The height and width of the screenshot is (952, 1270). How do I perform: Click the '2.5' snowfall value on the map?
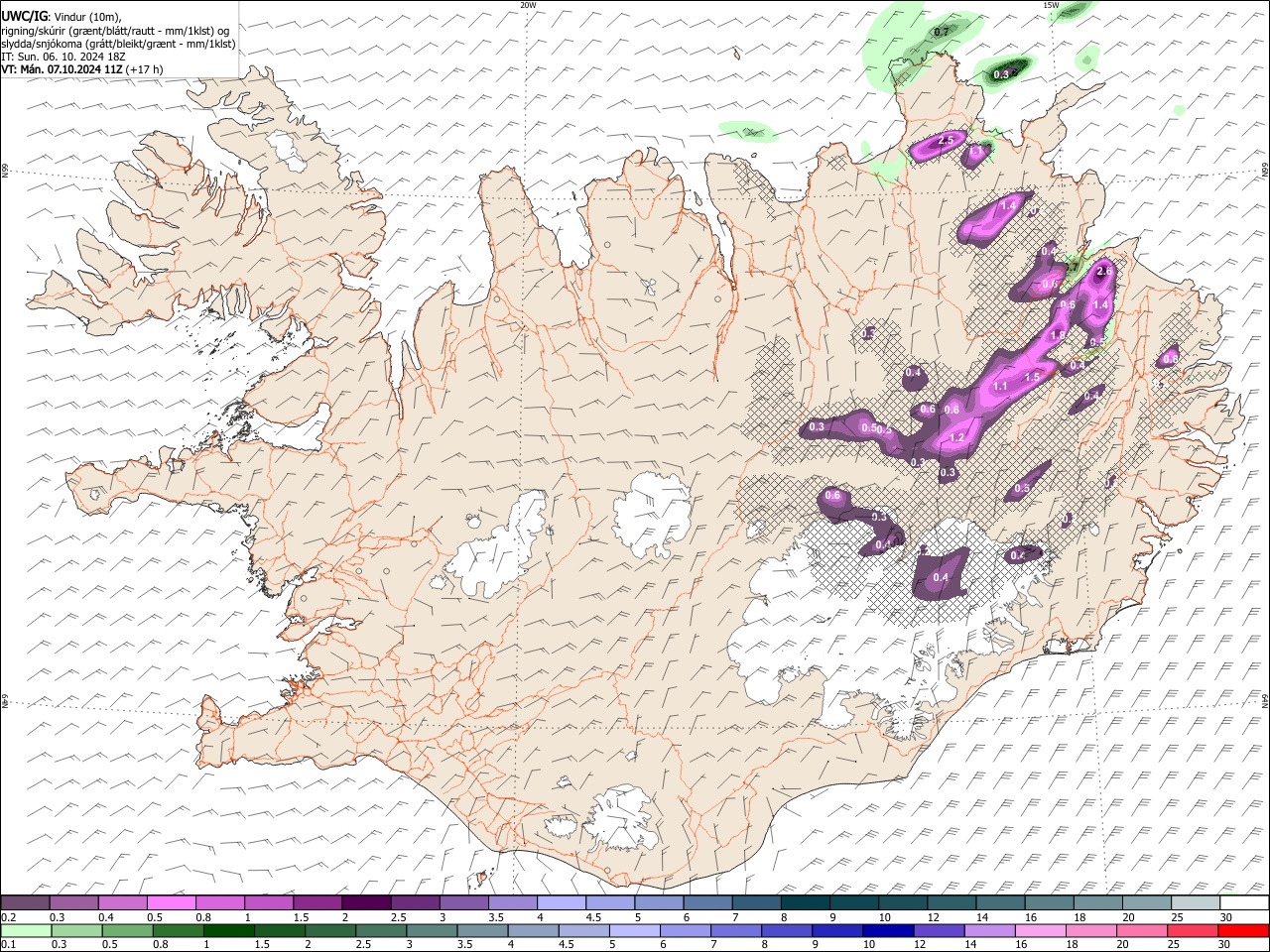point(946,141)
